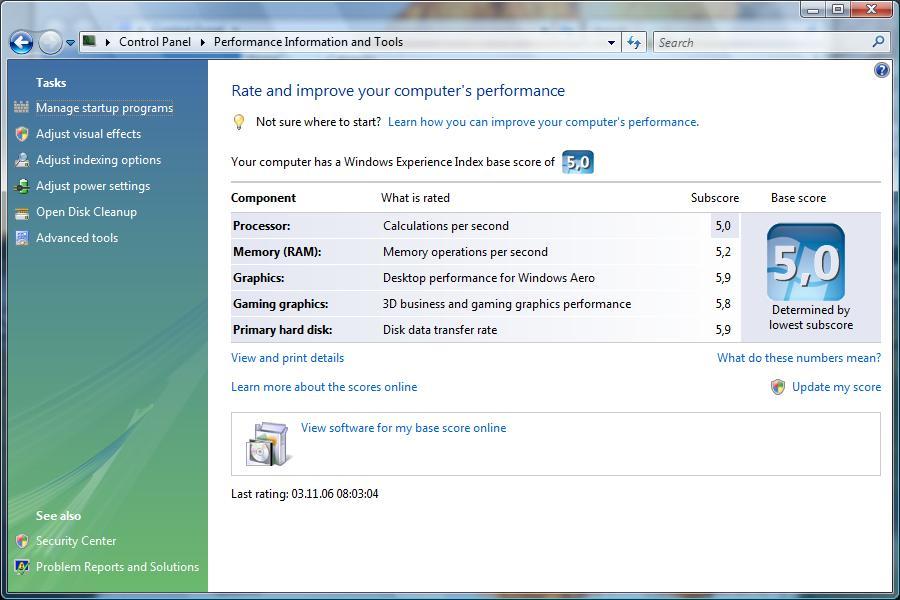Select the Processor row label
Viewport: 900px width, 600px height.
coord(262,226)
